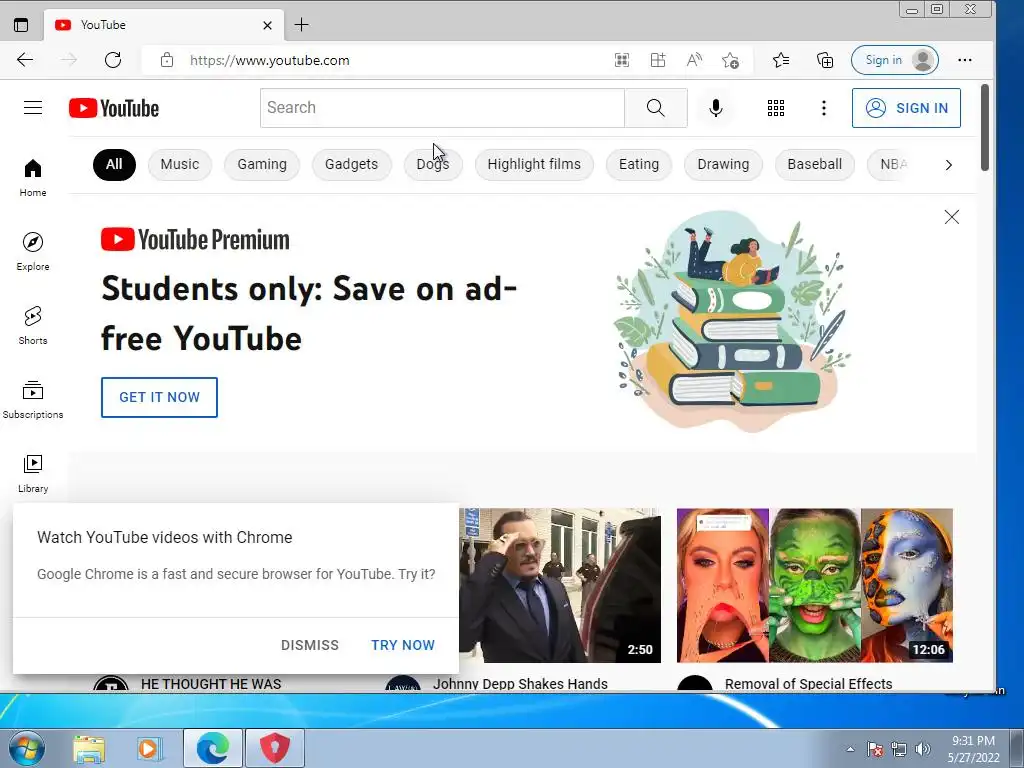Viewport: 1024px width, 768px height.
Task: Click the search magnifier button
Action: (x=656, y=108)
